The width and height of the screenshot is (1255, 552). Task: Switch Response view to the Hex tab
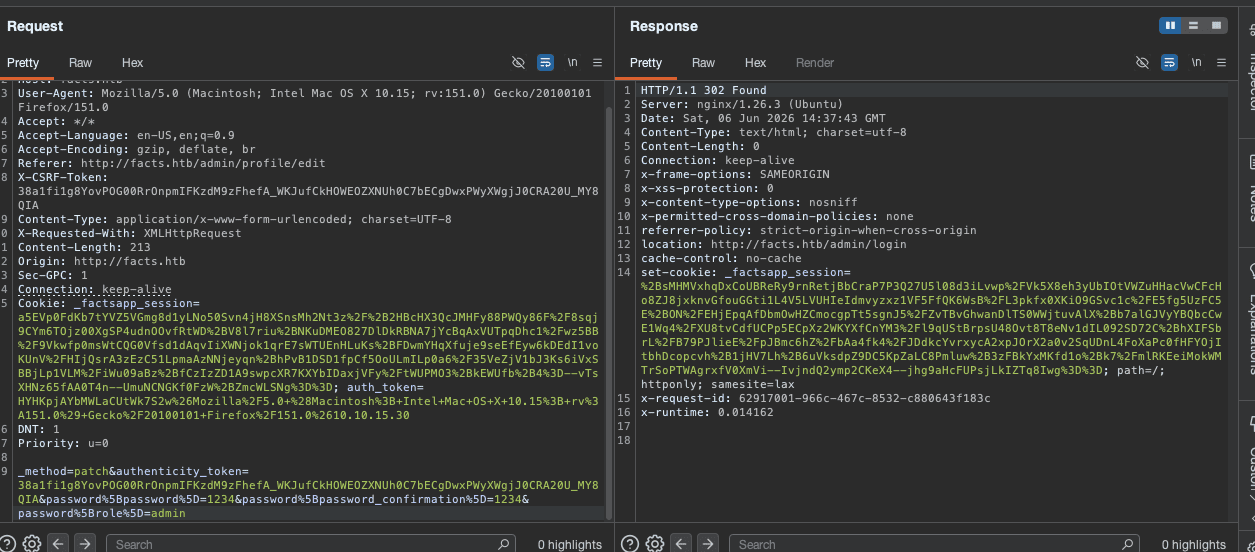(755, 62)
